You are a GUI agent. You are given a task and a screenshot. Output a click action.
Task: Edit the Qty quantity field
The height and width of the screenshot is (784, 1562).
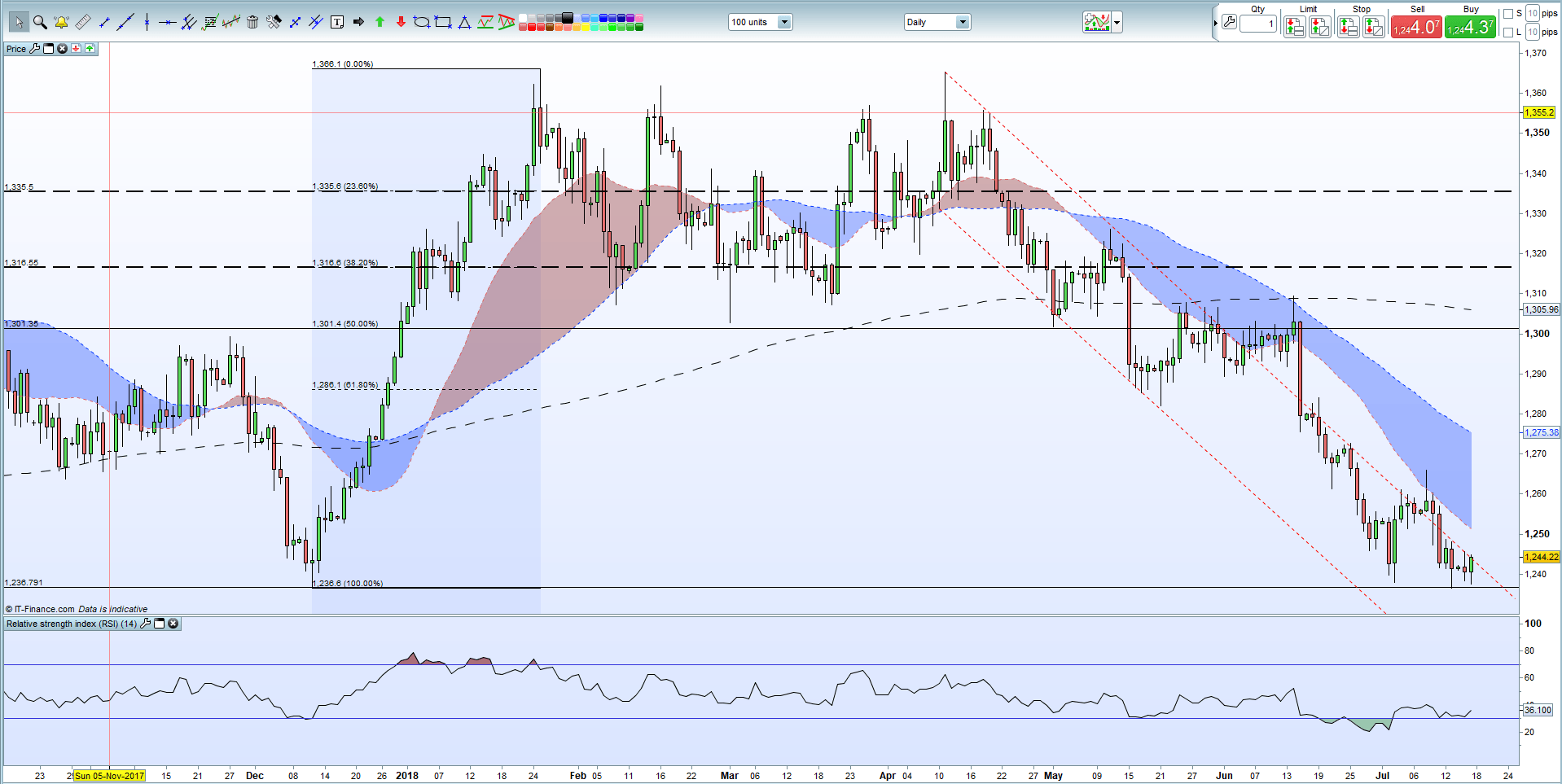pyautogui.click(x=1258, y=24)
